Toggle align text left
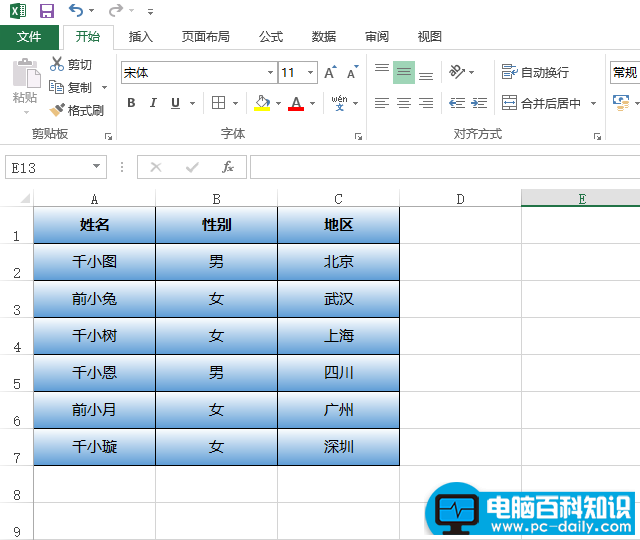The image size is (640, 540). click(382, 103)
